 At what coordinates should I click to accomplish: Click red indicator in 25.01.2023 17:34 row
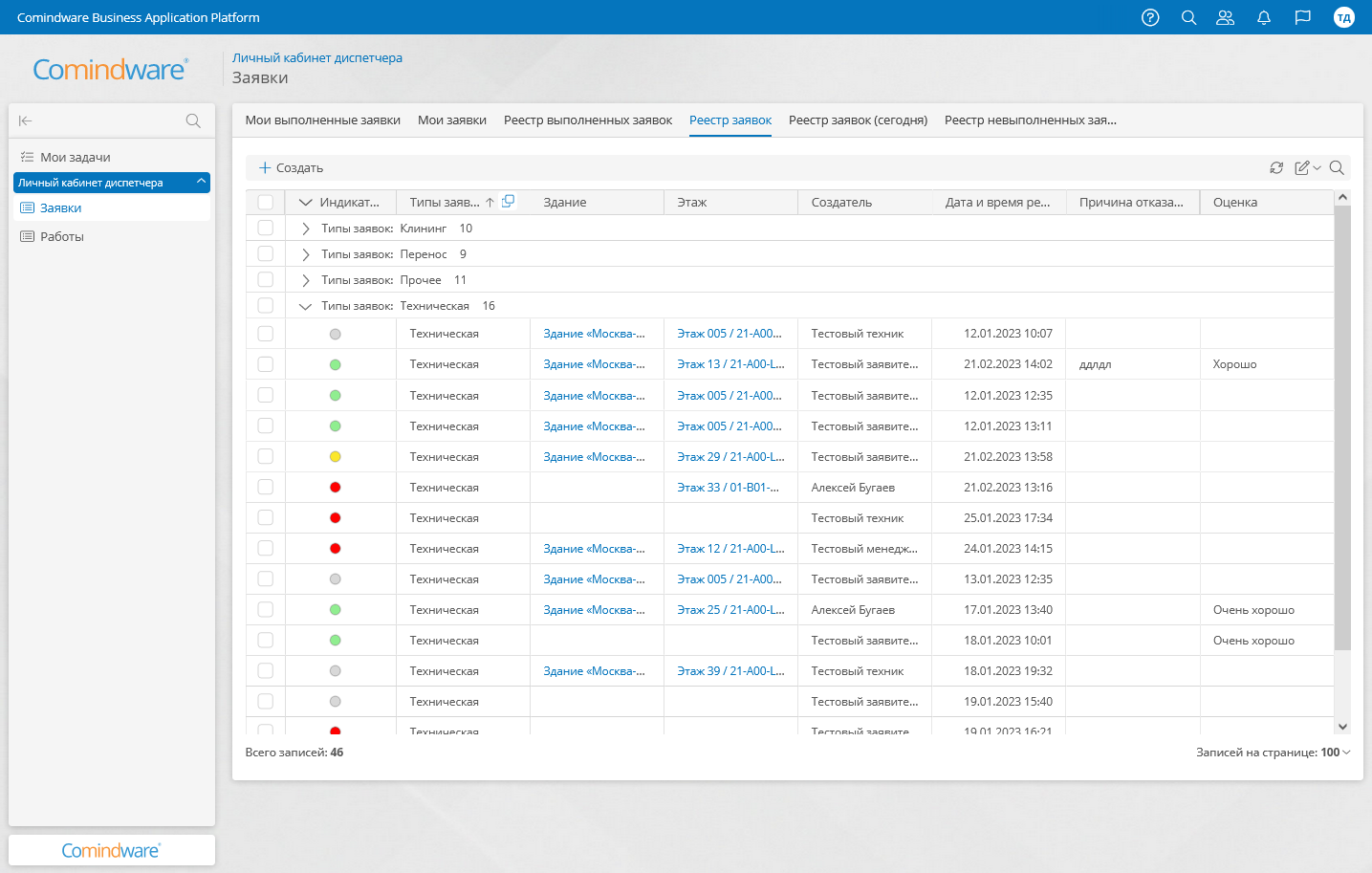pyautogui.click(x=335, y=518)
